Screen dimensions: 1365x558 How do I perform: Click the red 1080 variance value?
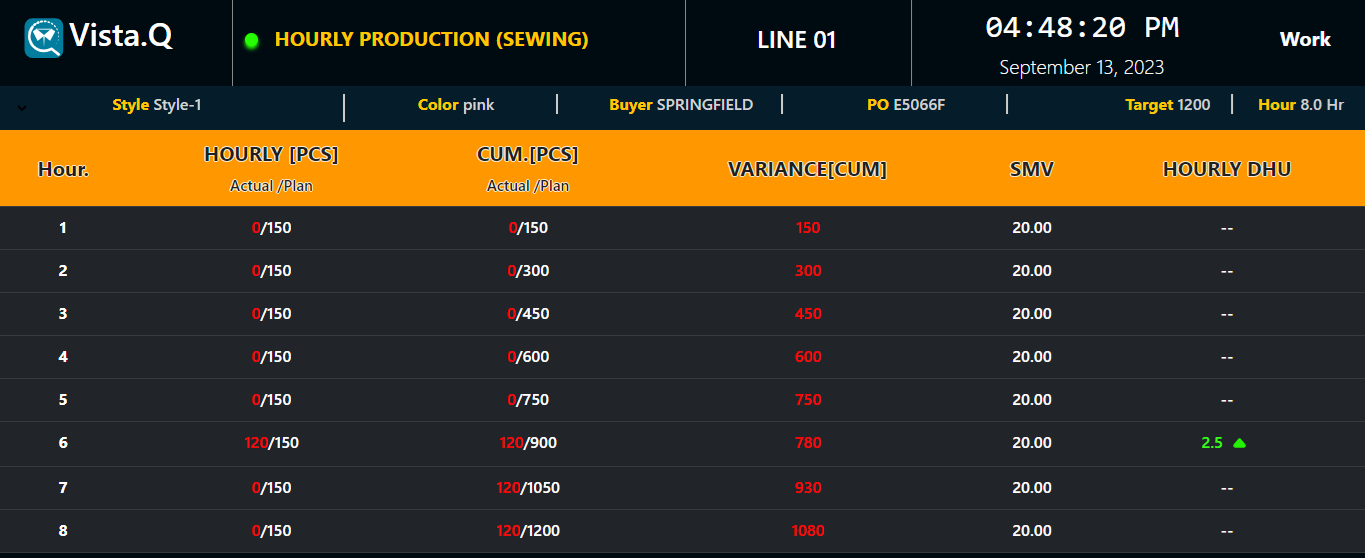click(x=808, y=531)
